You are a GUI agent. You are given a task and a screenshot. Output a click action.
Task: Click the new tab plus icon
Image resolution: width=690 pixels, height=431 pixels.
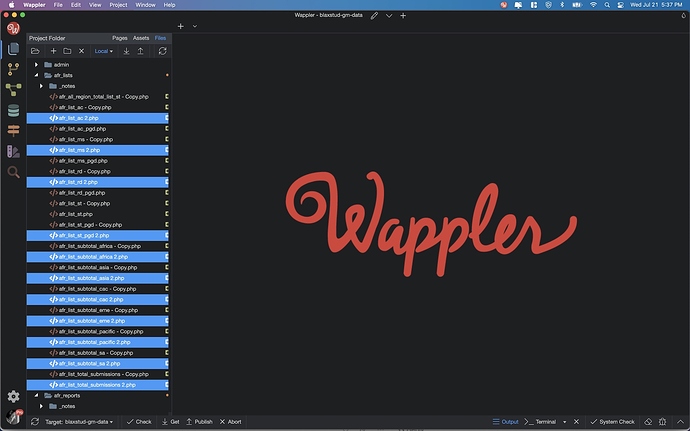(x=180, y=26)
